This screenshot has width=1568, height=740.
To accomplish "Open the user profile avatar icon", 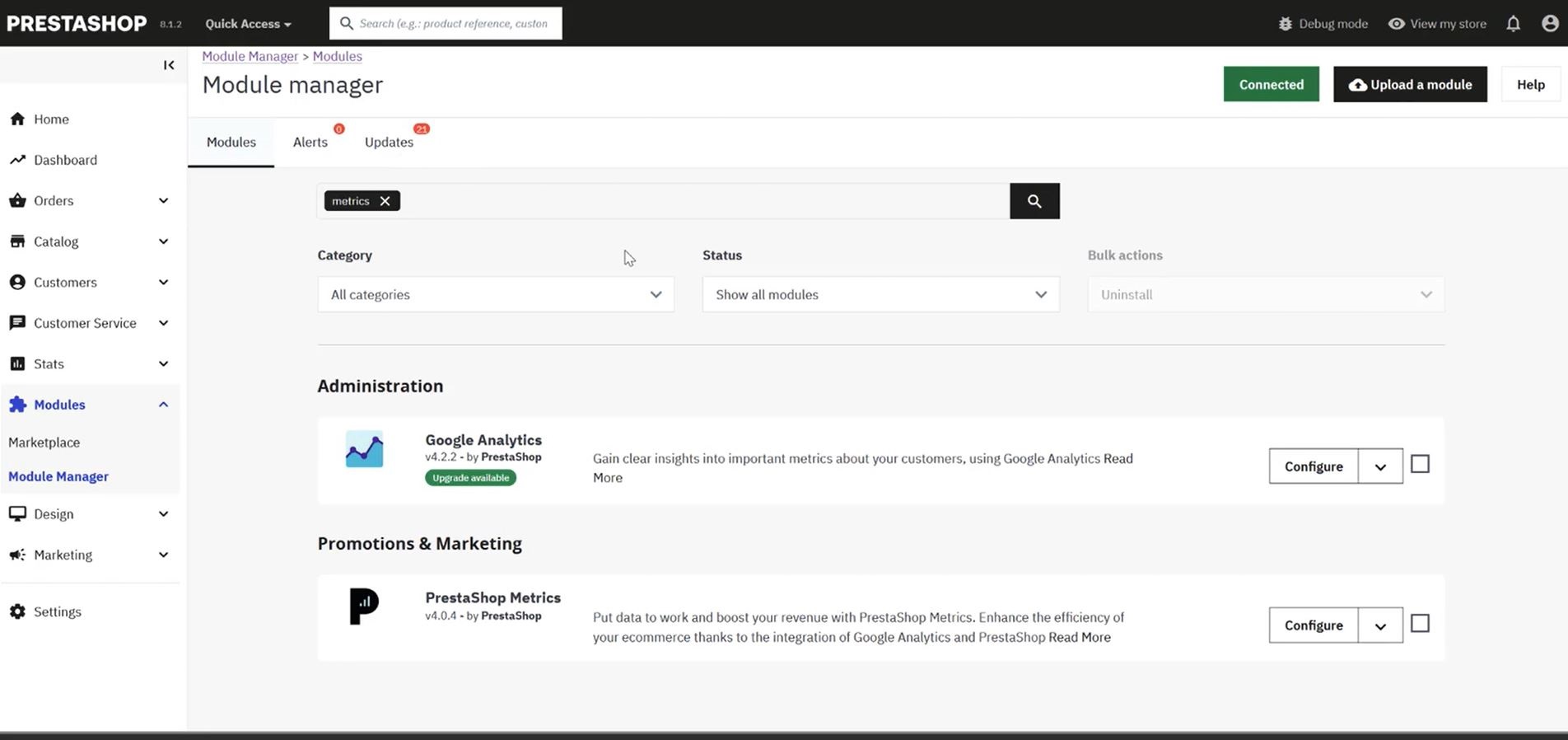I will click(x=1550, y=24).
